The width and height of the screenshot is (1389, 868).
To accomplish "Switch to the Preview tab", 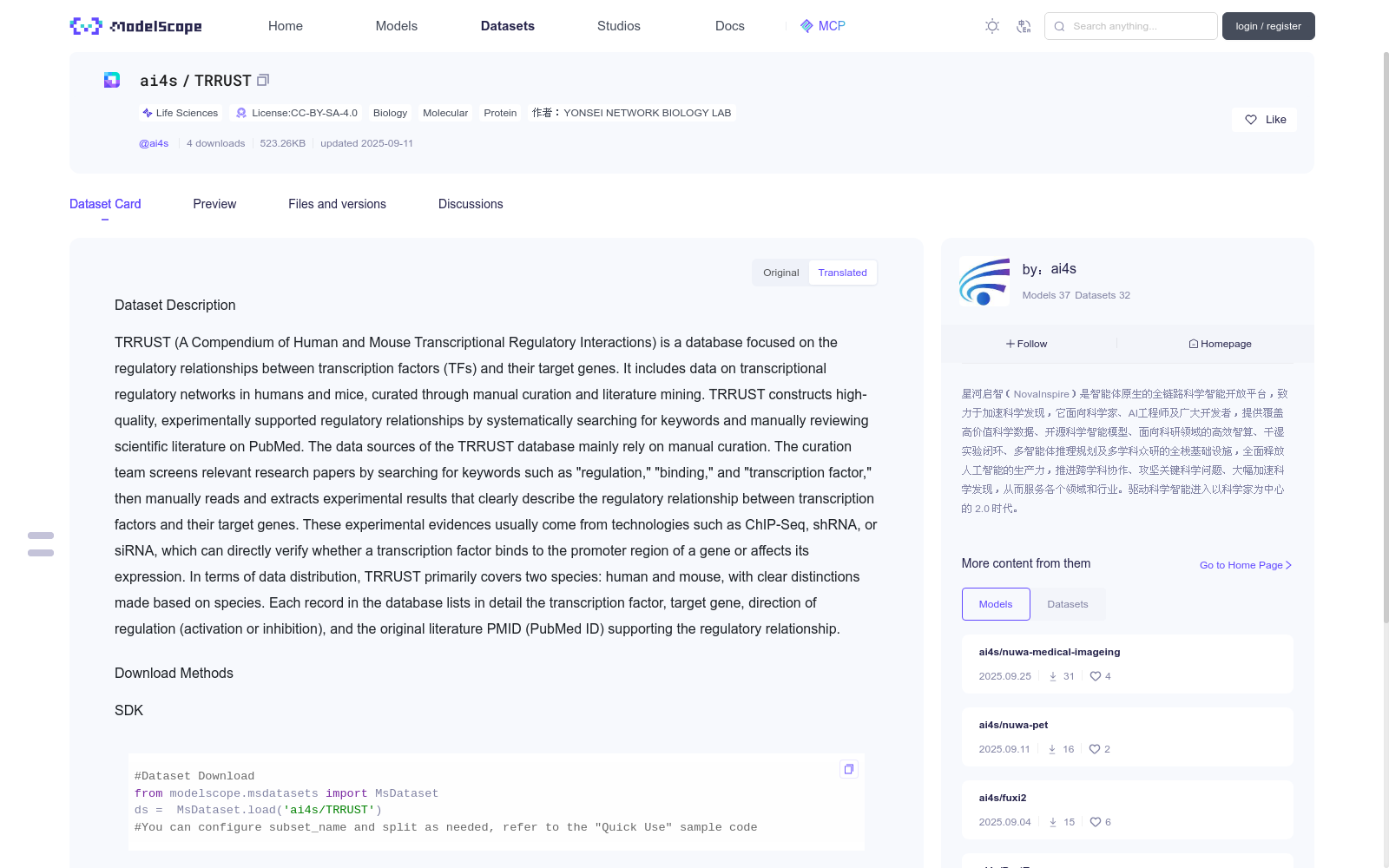I will [214, 204].
